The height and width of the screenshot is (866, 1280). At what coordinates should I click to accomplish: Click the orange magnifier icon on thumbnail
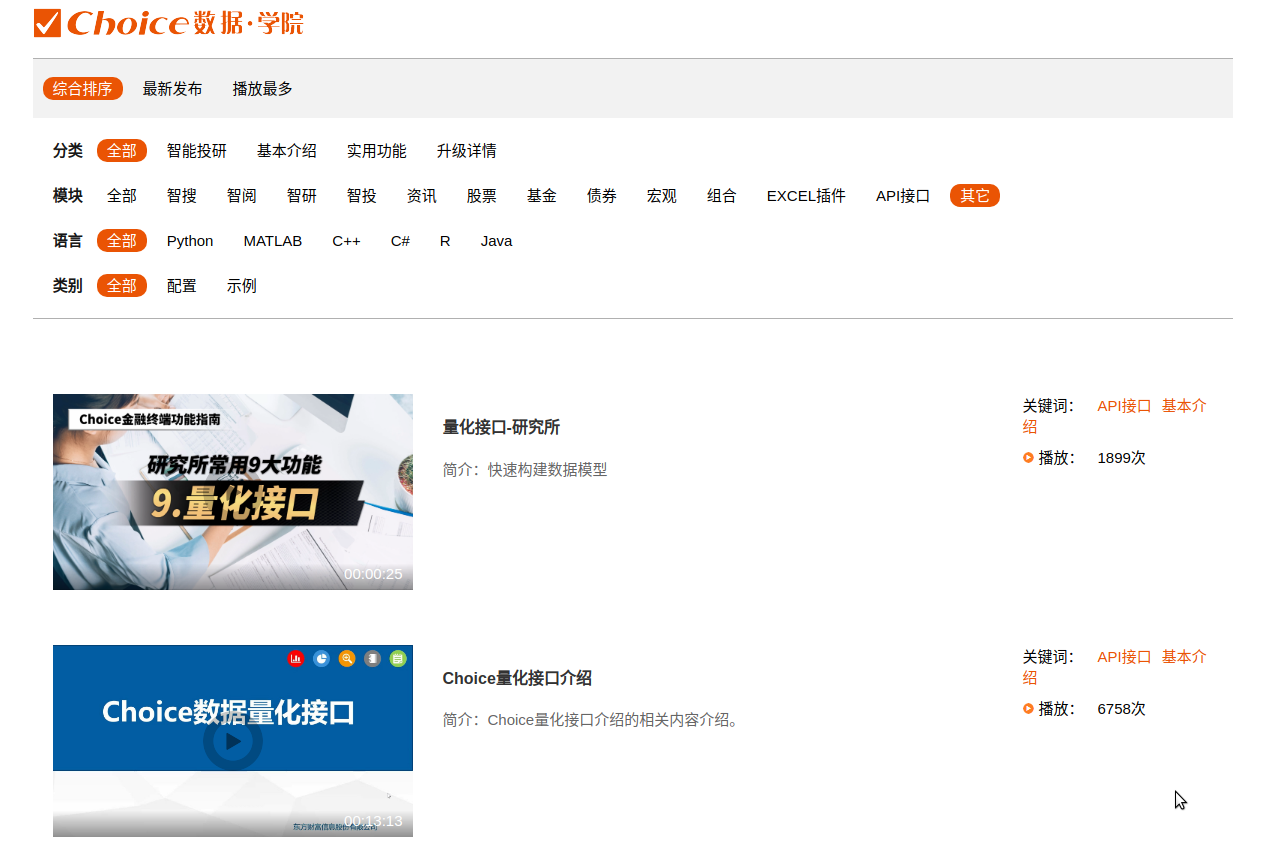(x=347, y=658)
